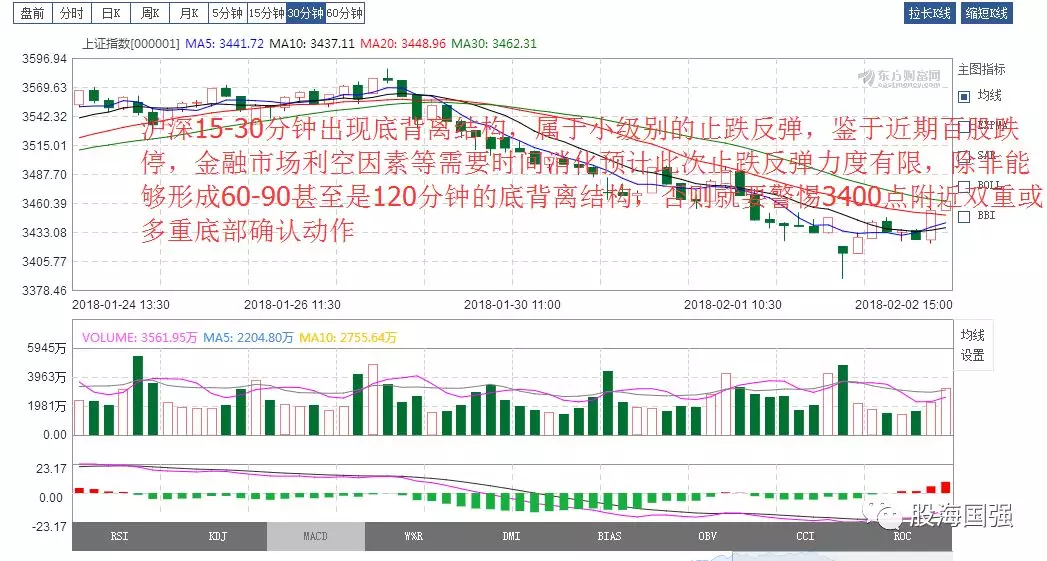This screenshot has width=1047, height=561.
Task: Open the 周K weekly candlestick tab
Action: coord(150,13)
